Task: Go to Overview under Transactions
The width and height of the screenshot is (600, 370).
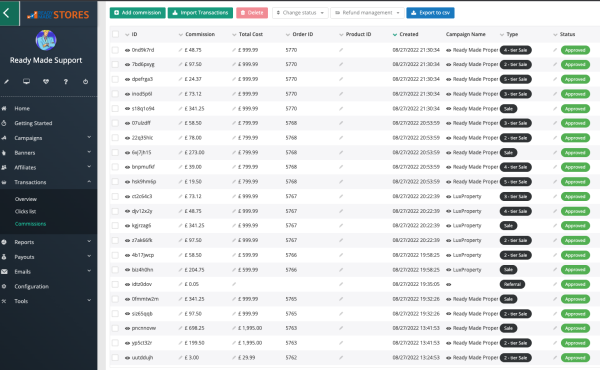Action: [x=26, y=199]
